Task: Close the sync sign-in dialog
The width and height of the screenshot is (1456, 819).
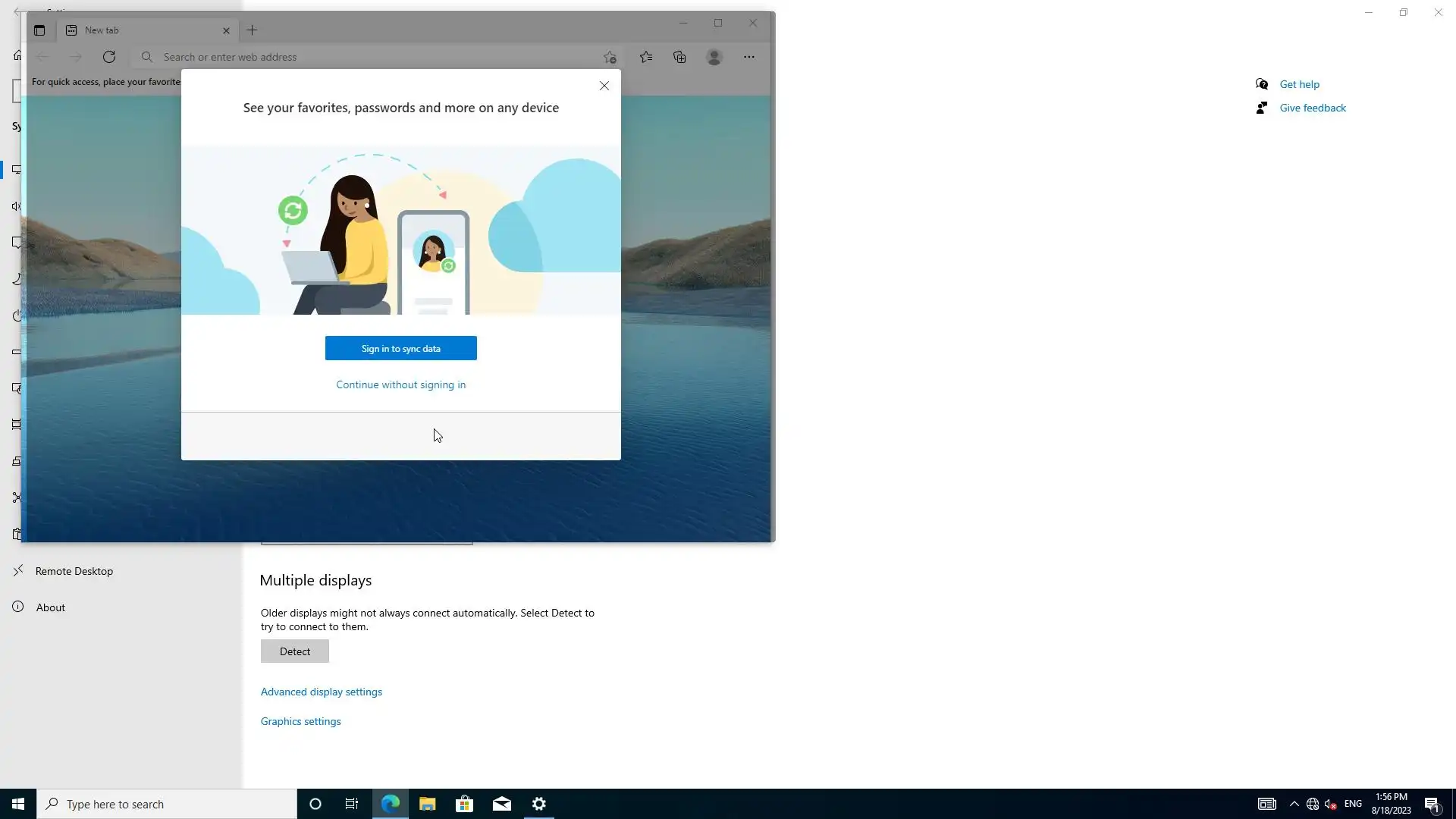Action: (x=604, y=86)
